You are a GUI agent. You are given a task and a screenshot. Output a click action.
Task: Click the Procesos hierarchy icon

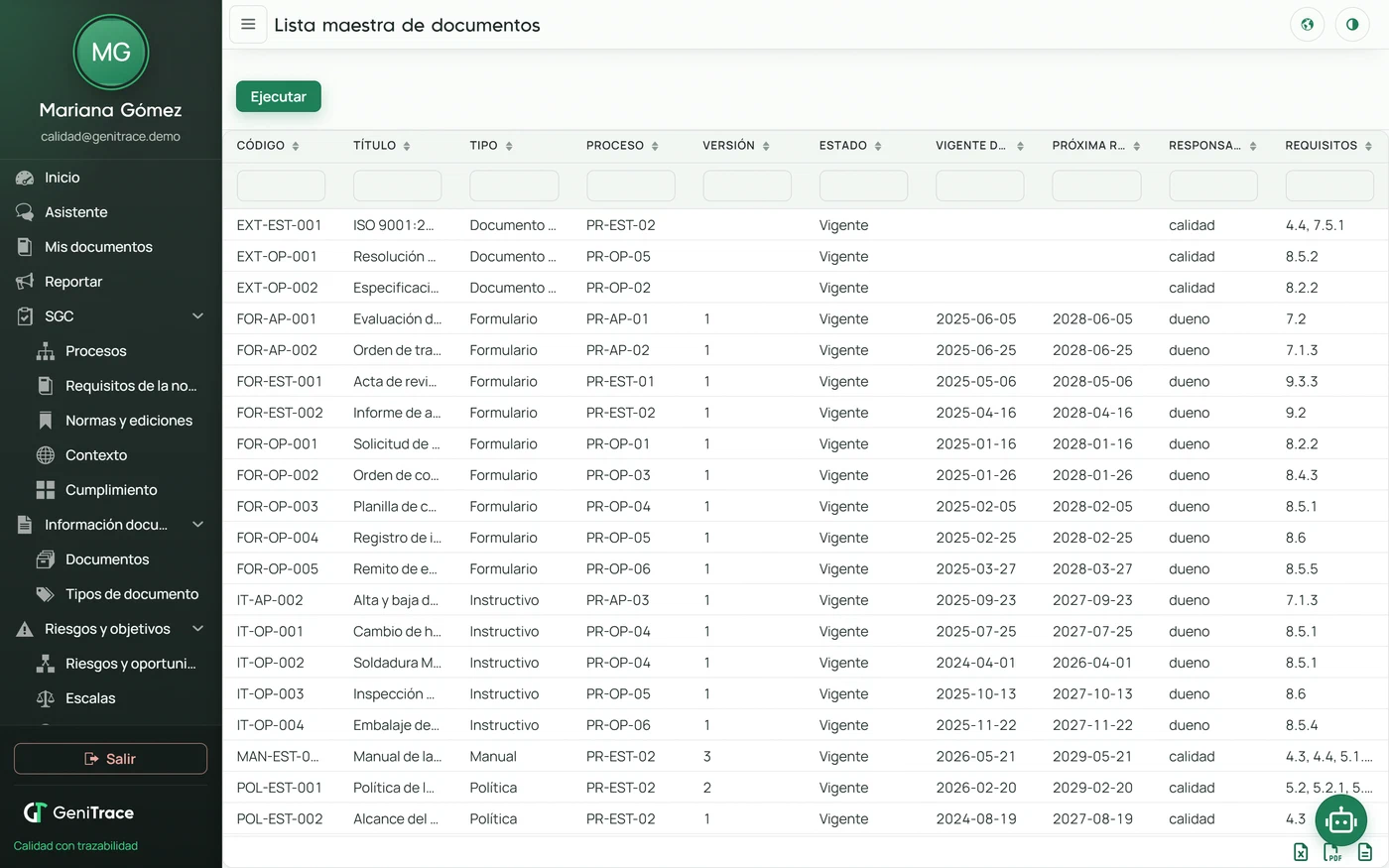(x=46, y=351)
